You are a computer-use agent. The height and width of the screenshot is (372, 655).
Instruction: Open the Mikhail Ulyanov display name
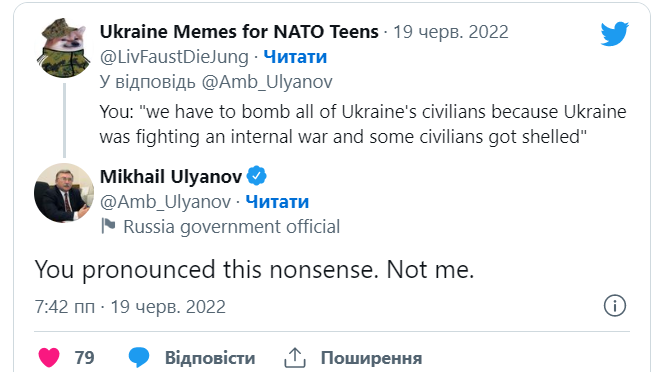171,177
